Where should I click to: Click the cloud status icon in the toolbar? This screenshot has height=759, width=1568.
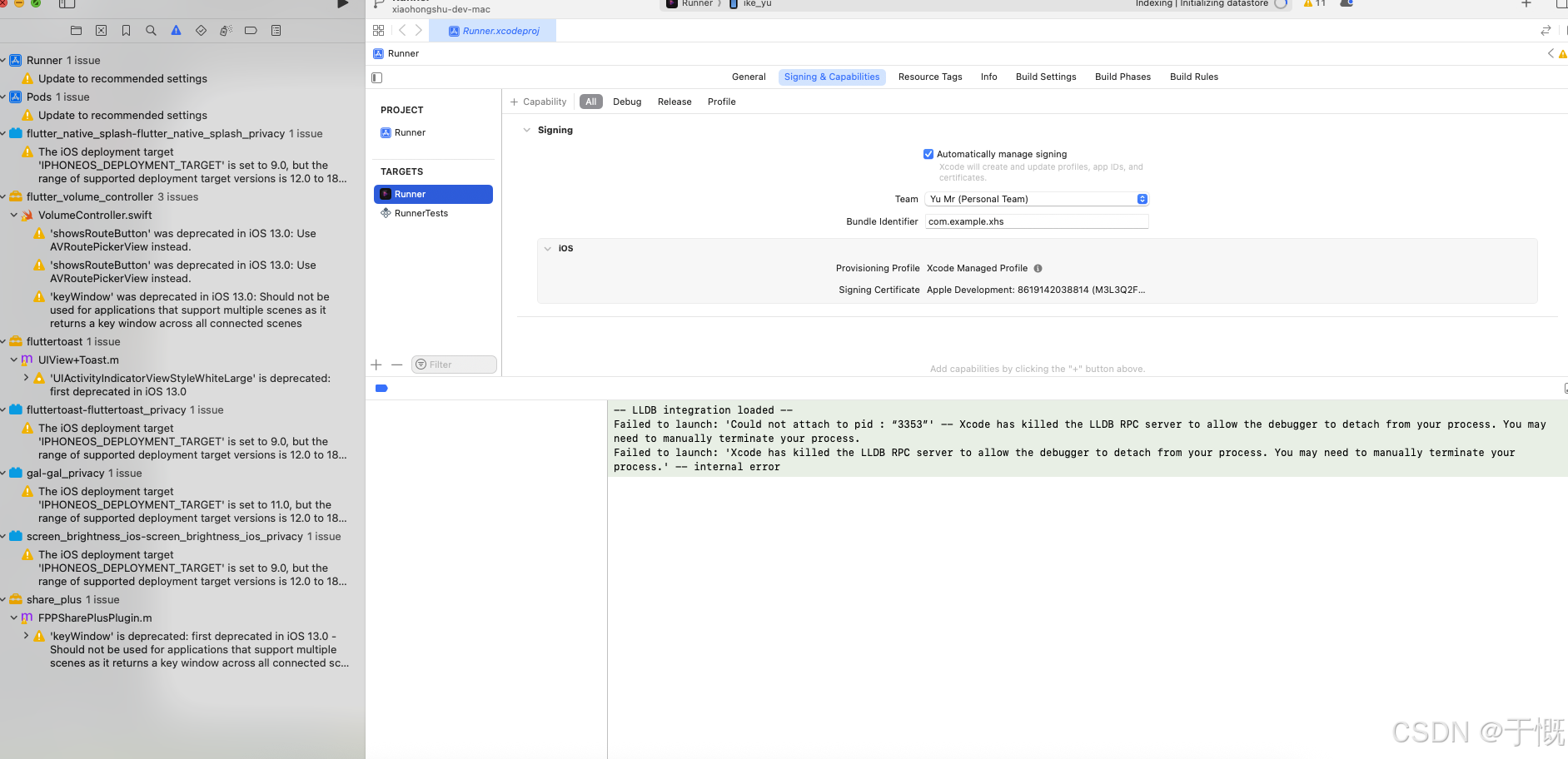coord(1346,4)
